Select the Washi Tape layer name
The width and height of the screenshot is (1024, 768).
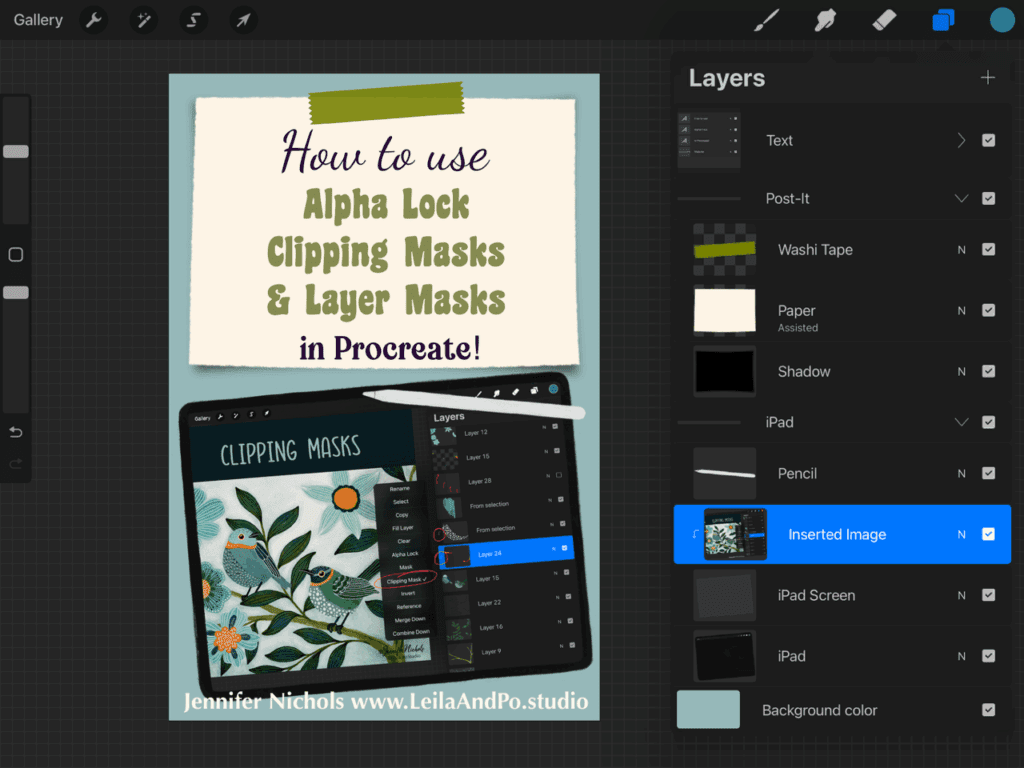click(x=815, y=249)
